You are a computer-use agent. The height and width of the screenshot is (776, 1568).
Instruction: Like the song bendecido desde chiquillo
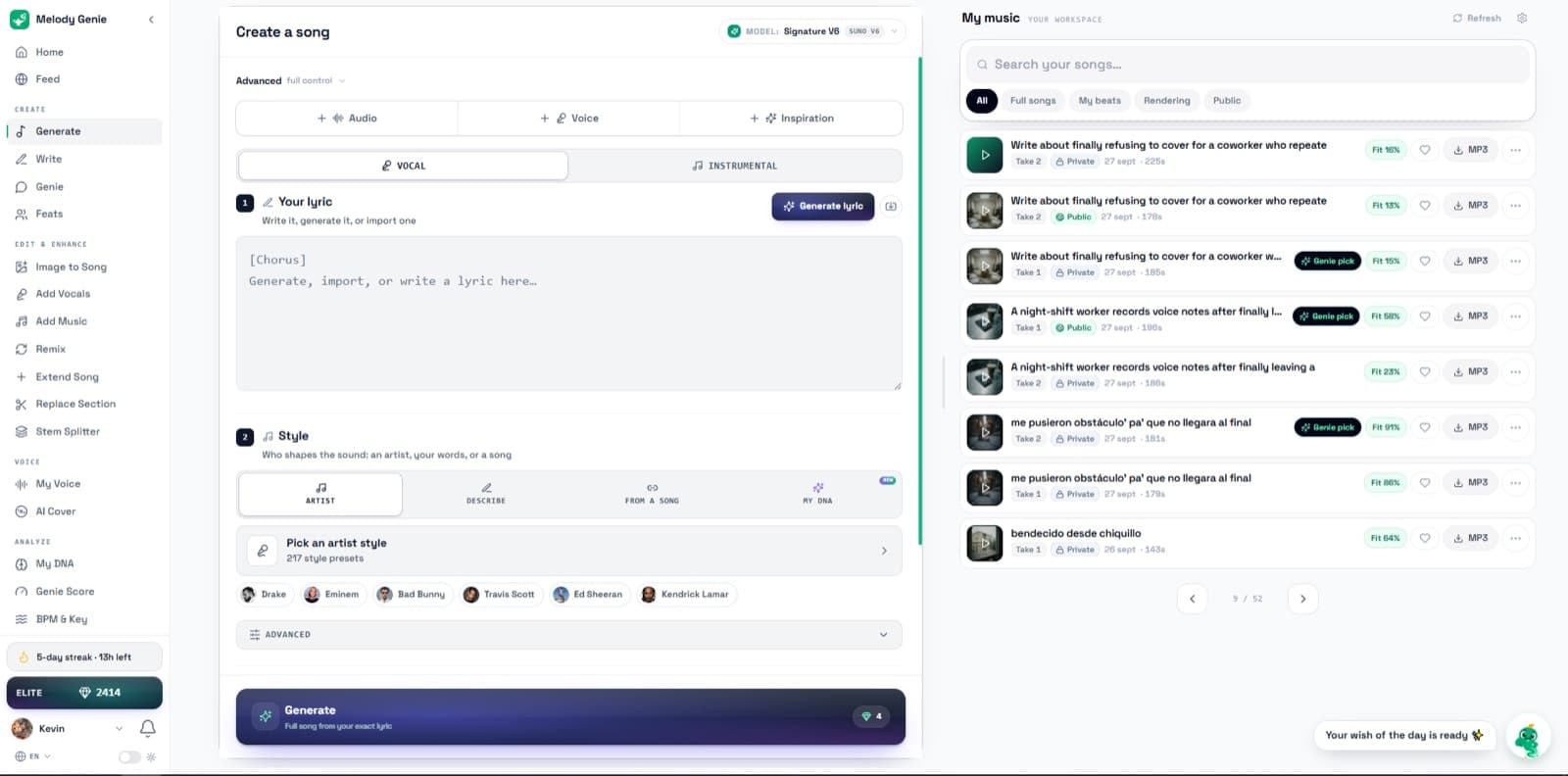[x=1425, y=538]
